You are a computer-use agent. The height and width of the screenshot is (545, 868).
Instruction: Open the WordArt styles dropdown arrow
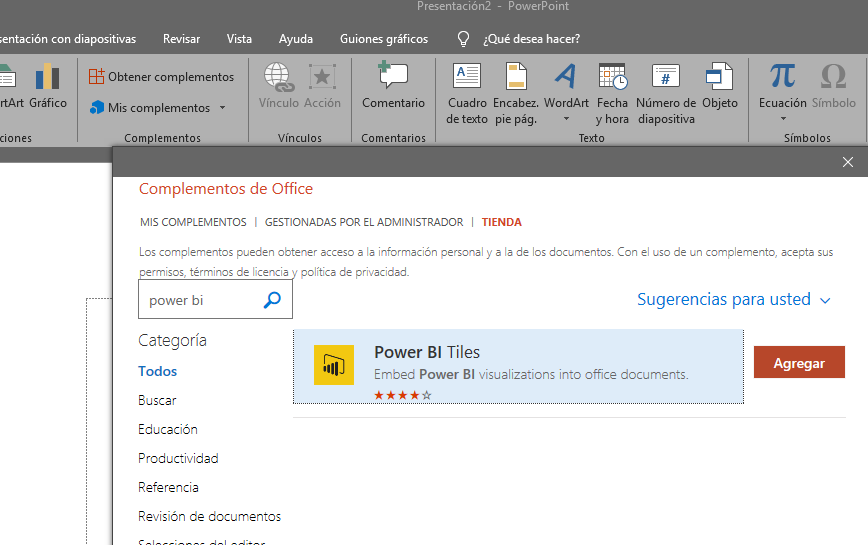point(566,118)
